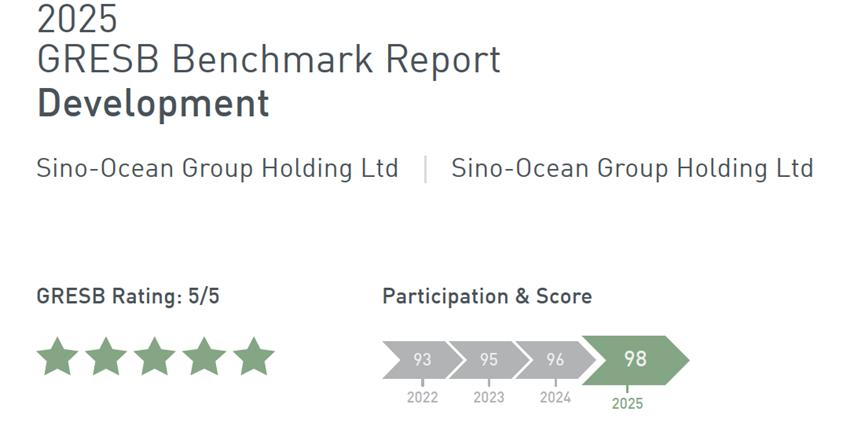Click the left Sino-Ocean Group Holding Ltd name
The image size is (865, 441).
click(217, 168)
